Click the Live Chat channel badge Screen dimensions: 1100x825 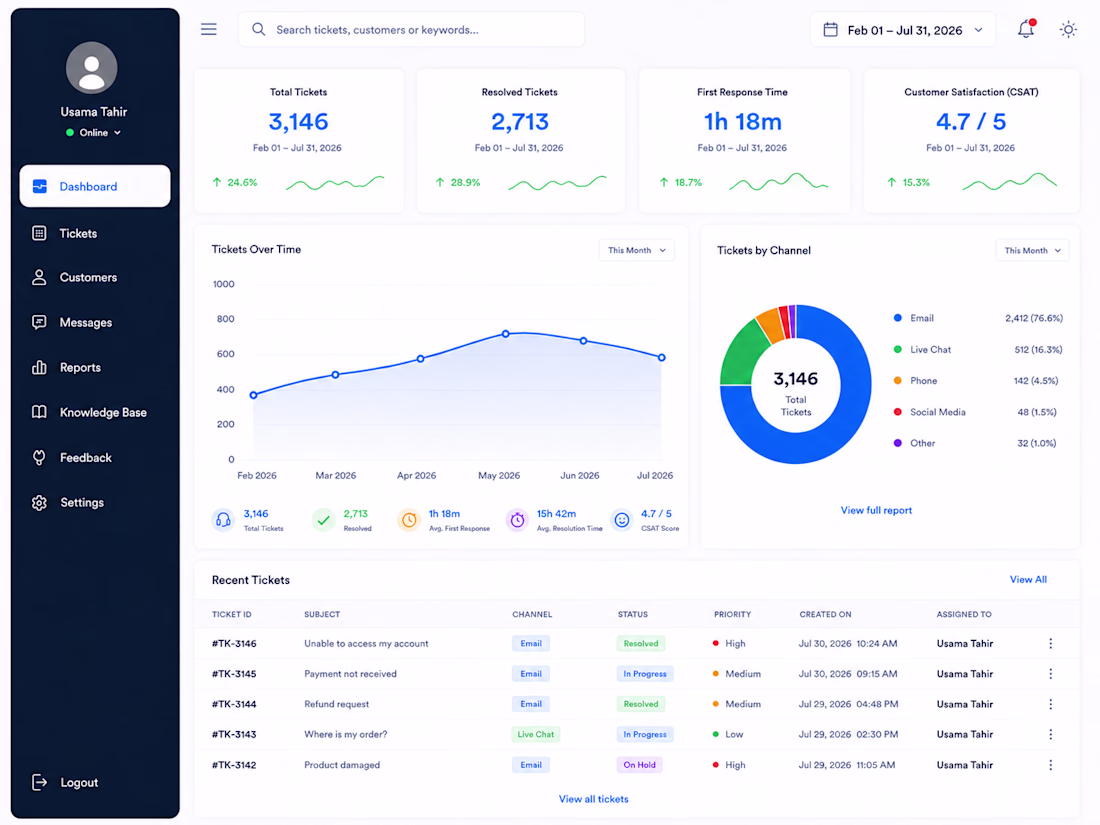pyautogui.click(x=535, y=735)
